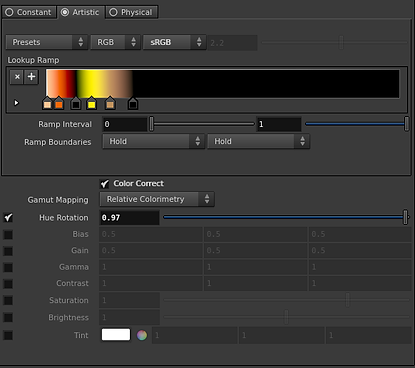
Task: Click the Saturation slider handle
Action: [347, 300]
